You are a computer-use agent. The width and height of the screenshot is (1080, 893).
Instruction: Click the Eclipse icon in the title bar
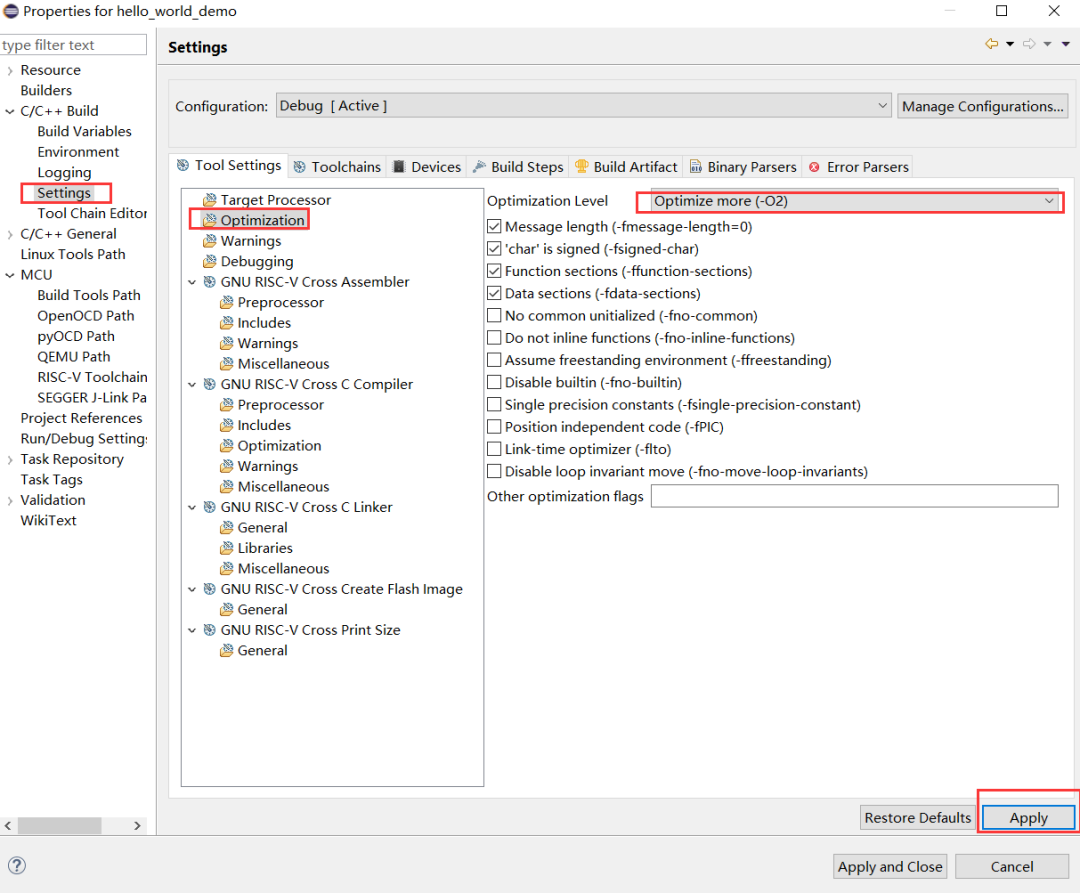(11, 11)
